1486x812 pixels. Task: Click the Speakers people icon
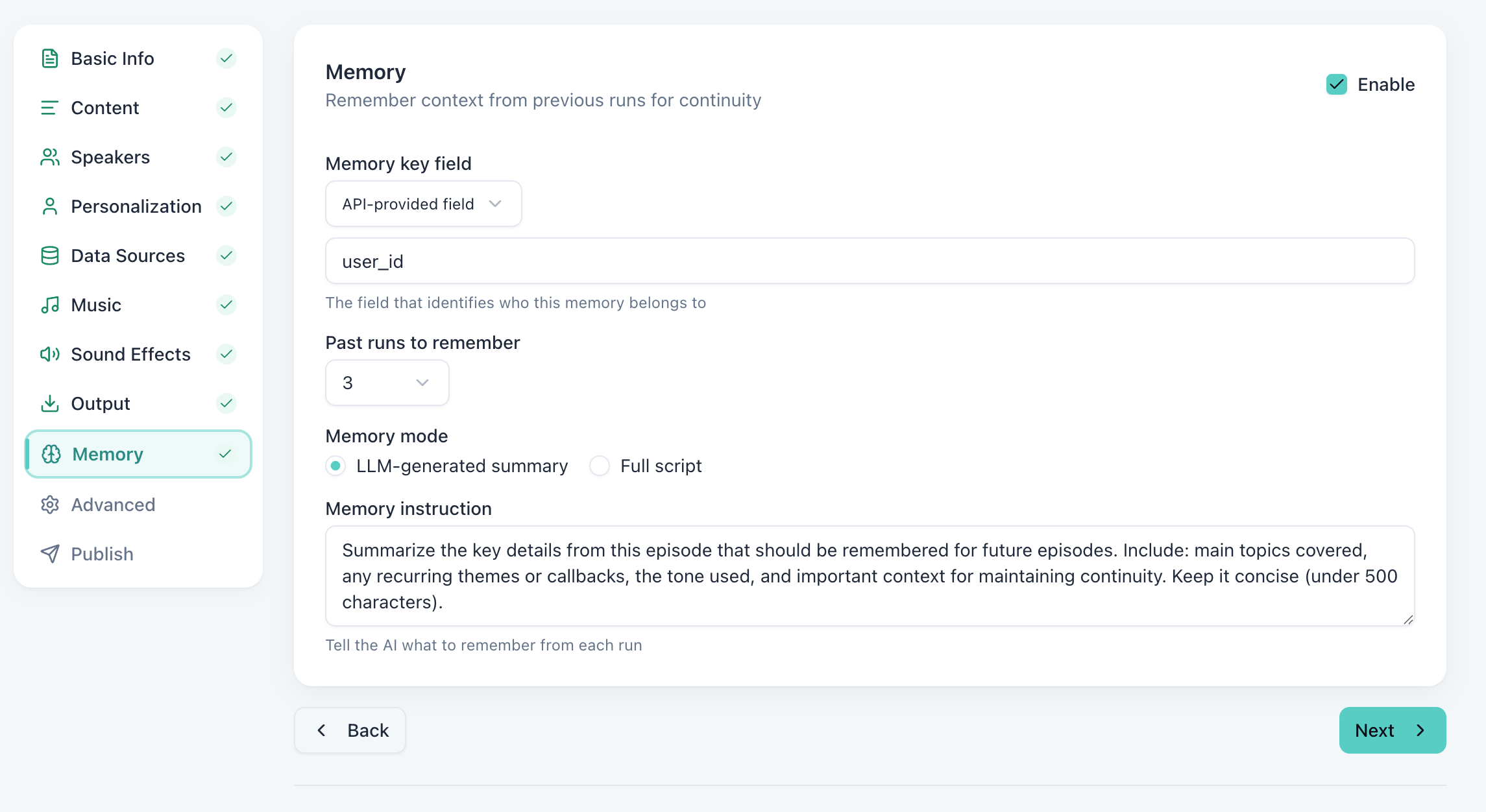49,156
